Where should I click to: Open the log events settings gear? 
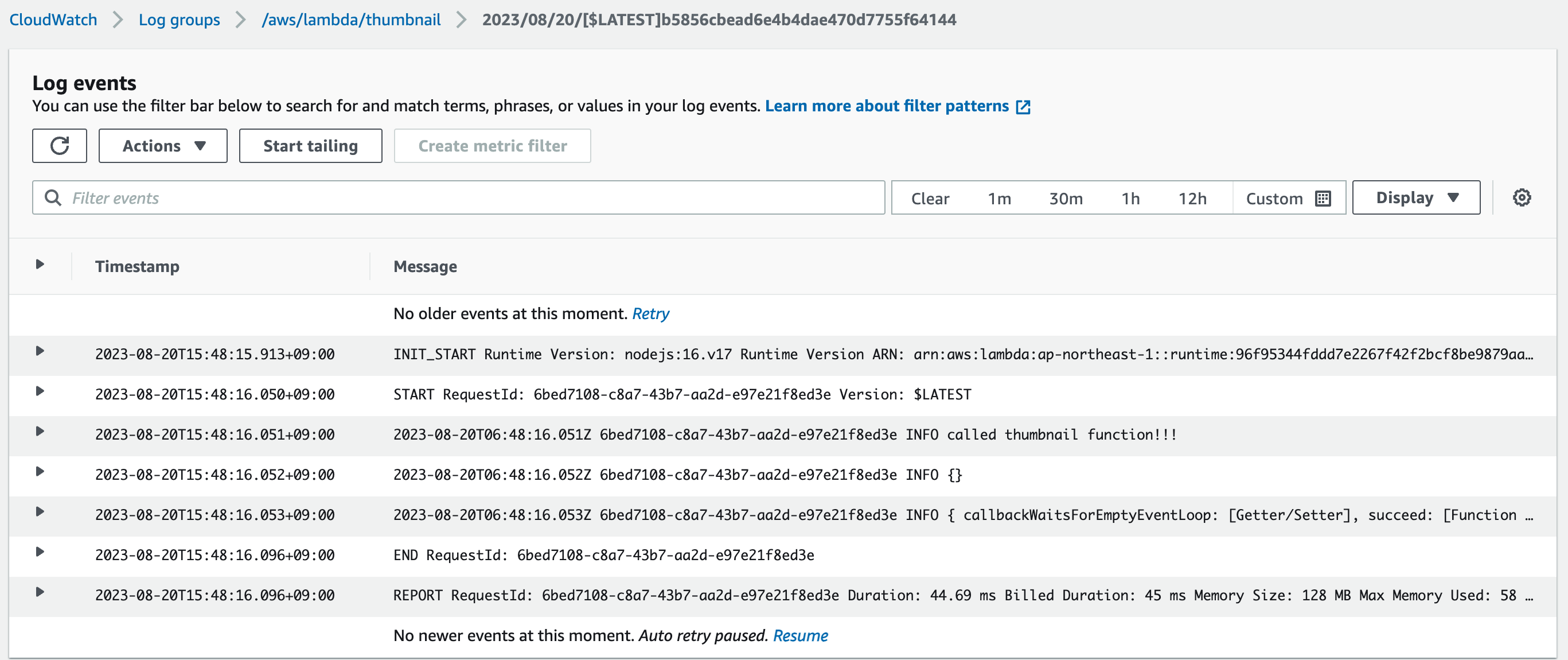1522,197
